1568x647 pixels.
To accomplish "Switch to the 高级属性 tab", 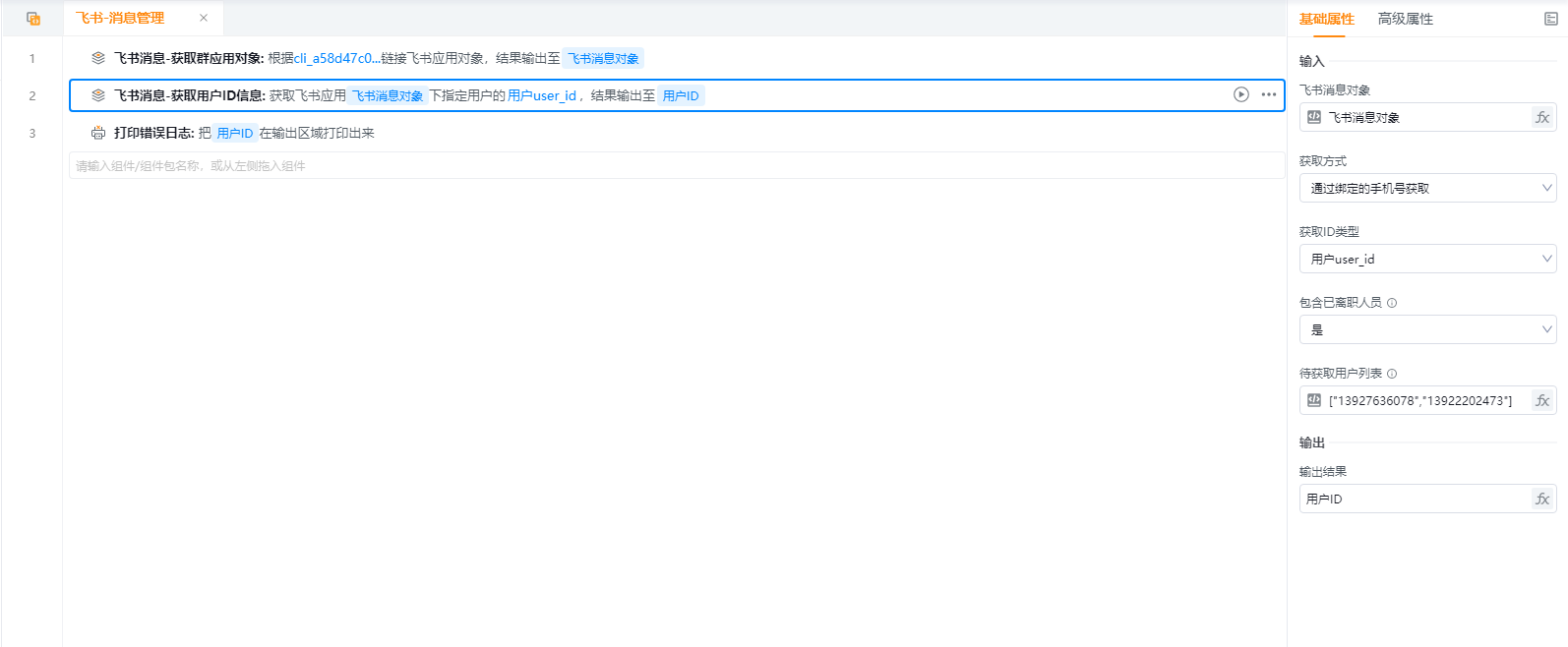I will click(x=1405, y=19).
